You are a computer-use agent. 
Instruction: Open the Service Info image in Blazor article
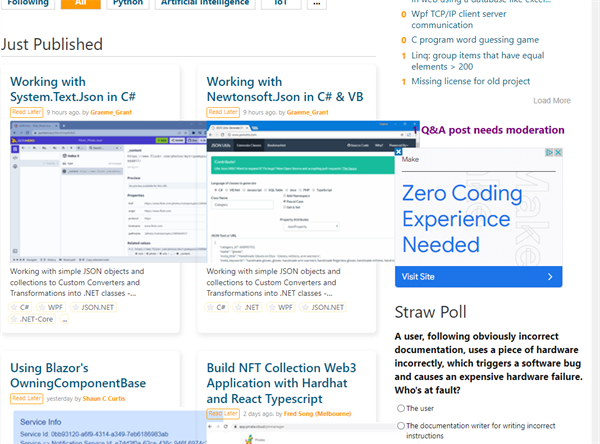(x=110, y=428)
